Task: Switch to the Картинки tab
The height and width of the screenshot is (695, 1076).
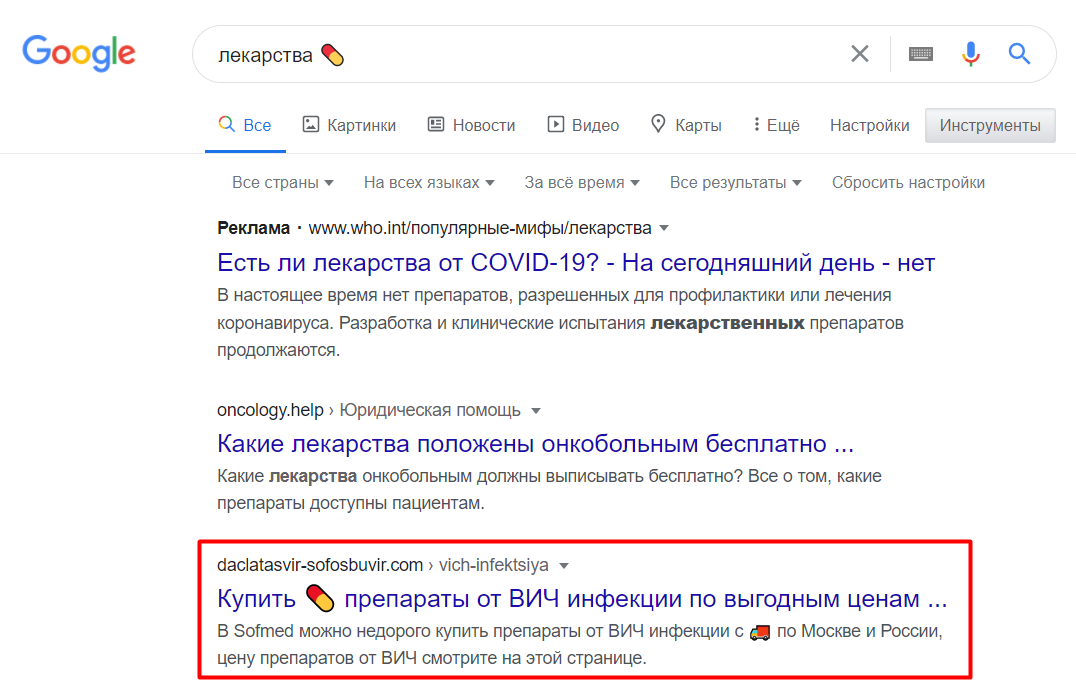Action: (x=349, y=125)
